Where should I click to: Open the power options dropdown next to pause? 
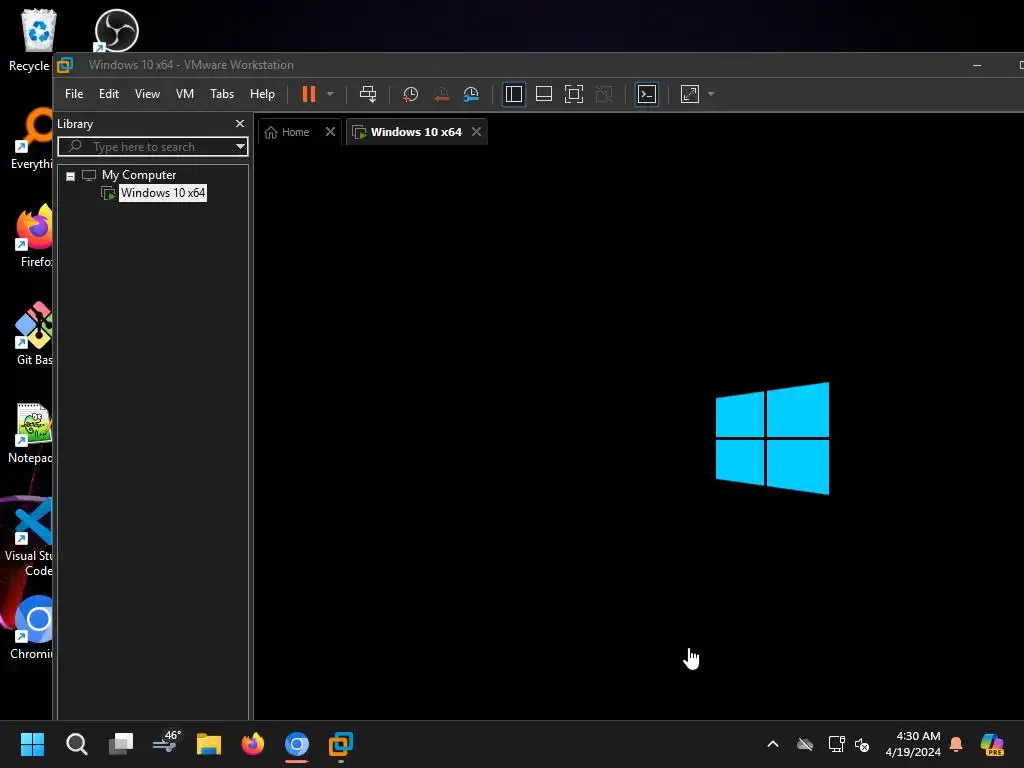click(330, 94)
